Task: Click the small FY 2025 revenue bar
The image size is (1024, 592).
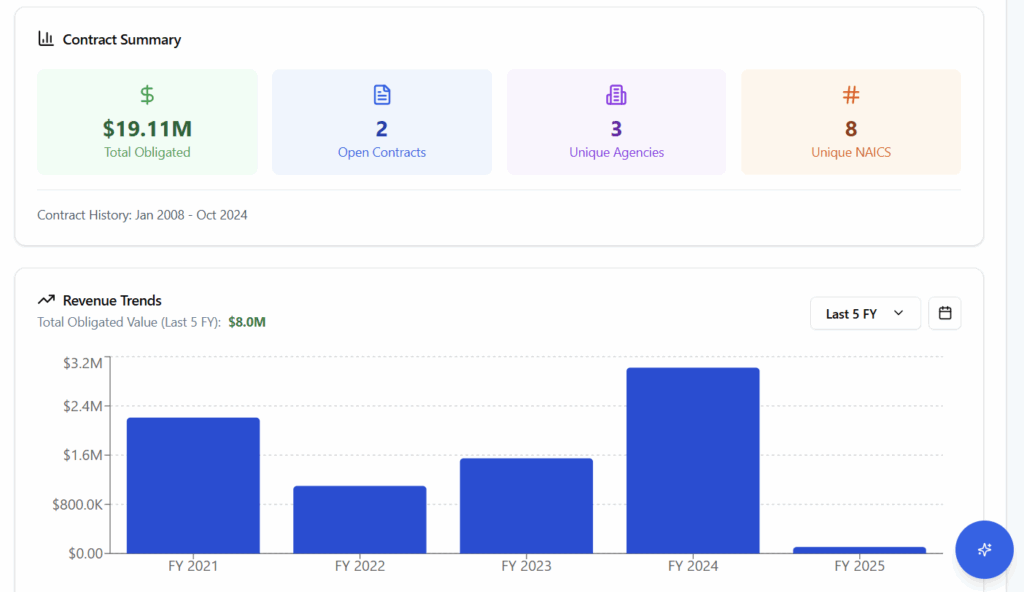Action: (859, 550)
